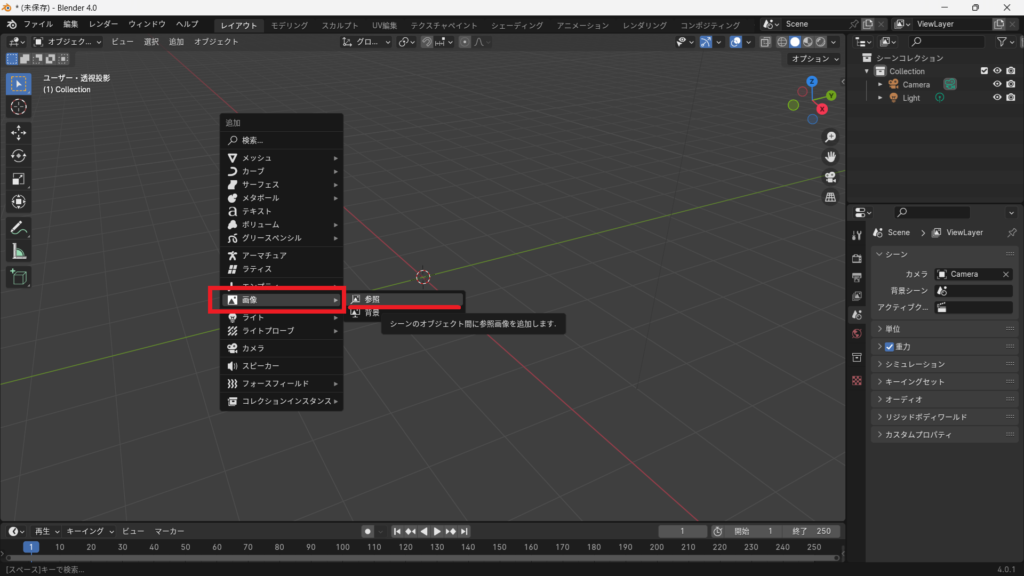The height and width of the screenshot is (576, 1024).
Task: Open the ファイル menu
Action: pos(38,24)
